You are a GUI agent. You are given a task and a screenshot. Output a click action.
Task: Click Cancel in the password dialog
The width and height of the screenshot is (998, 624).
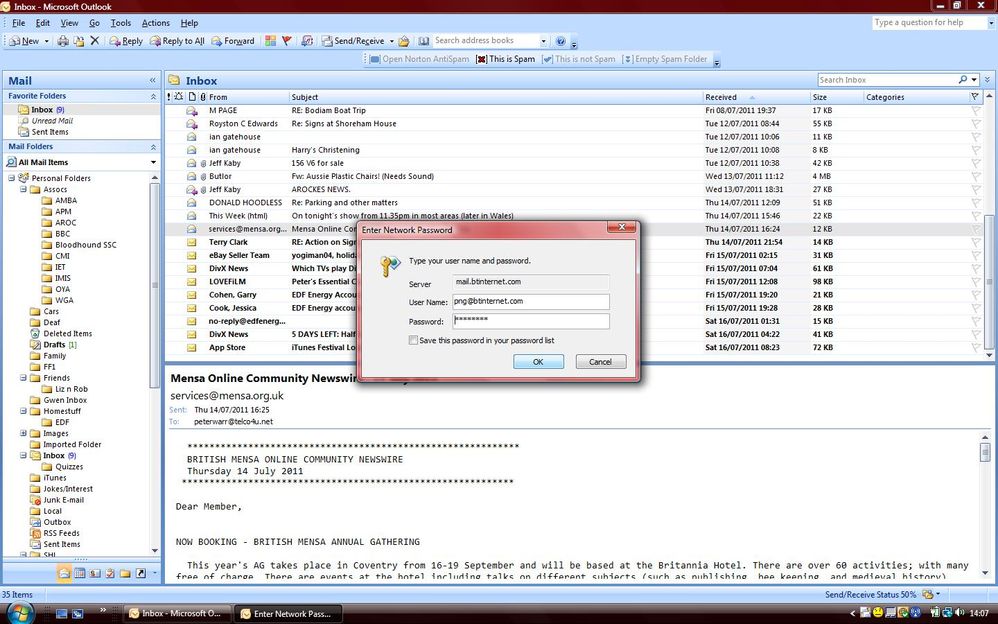(x=600, y=362)
